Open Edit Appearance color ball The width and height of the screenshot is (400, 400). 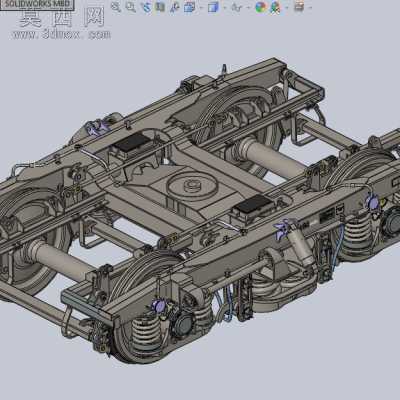(x=261, y=7)
